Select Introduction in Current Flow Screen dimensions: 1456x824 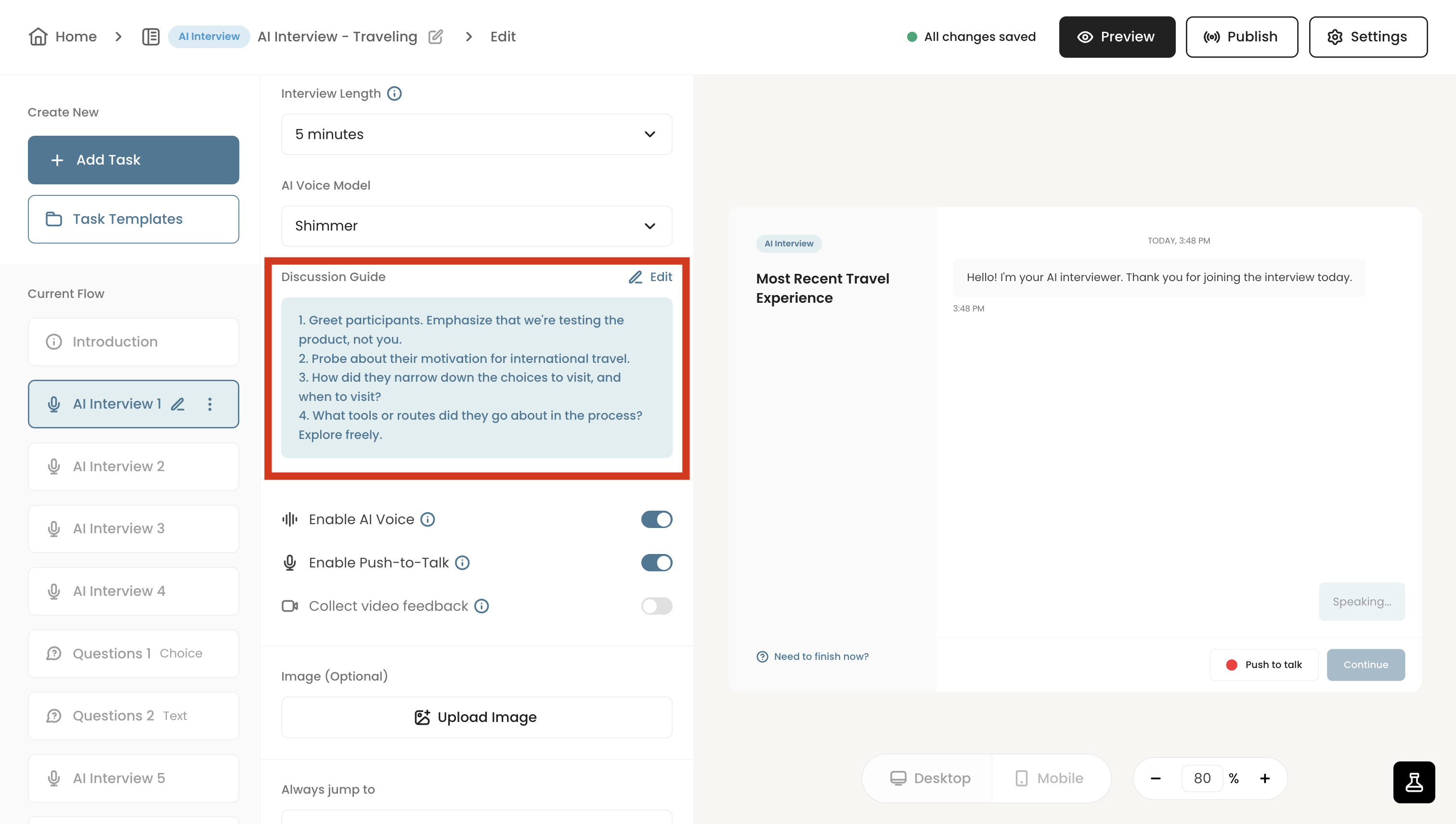133,342
